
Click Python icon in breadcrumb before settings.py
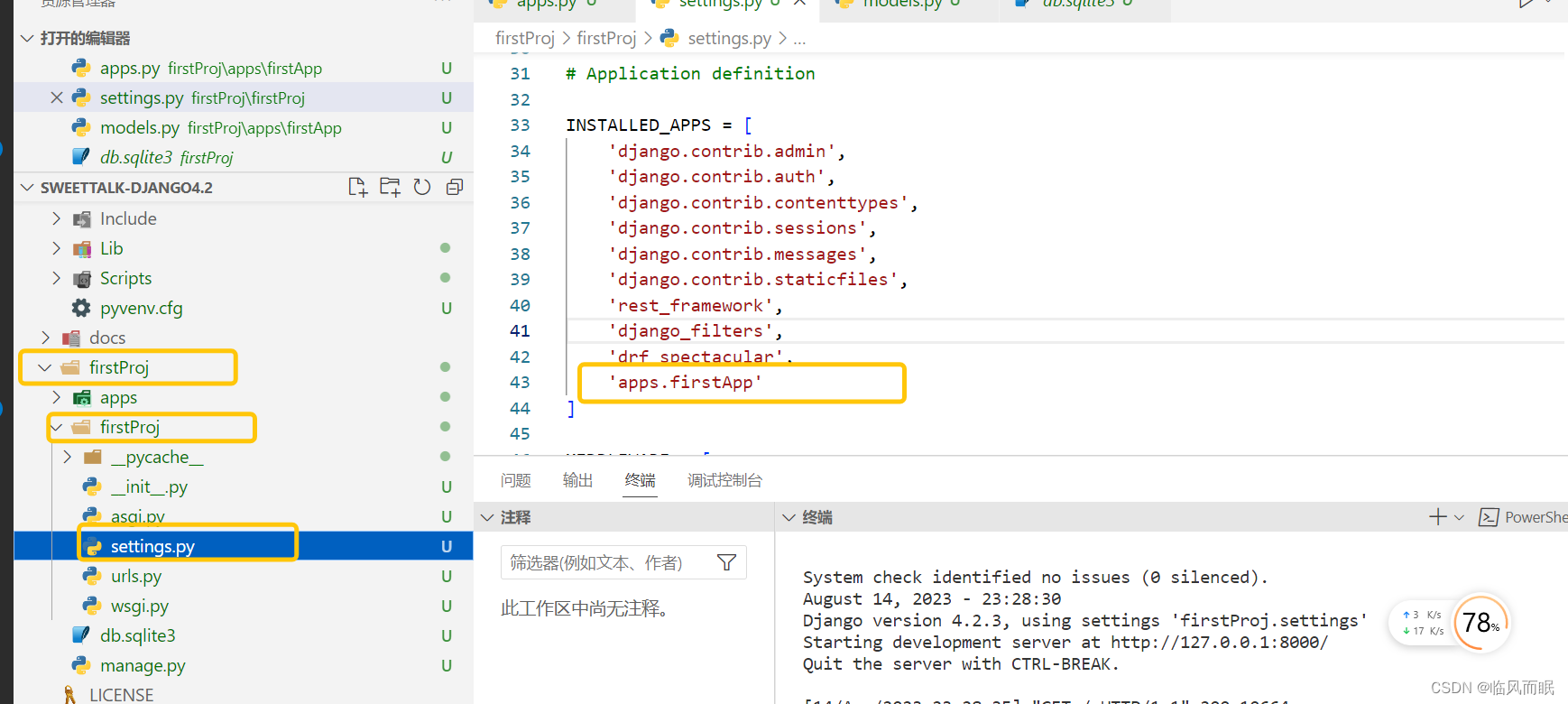pyautogui.click(x=669, y=38)
